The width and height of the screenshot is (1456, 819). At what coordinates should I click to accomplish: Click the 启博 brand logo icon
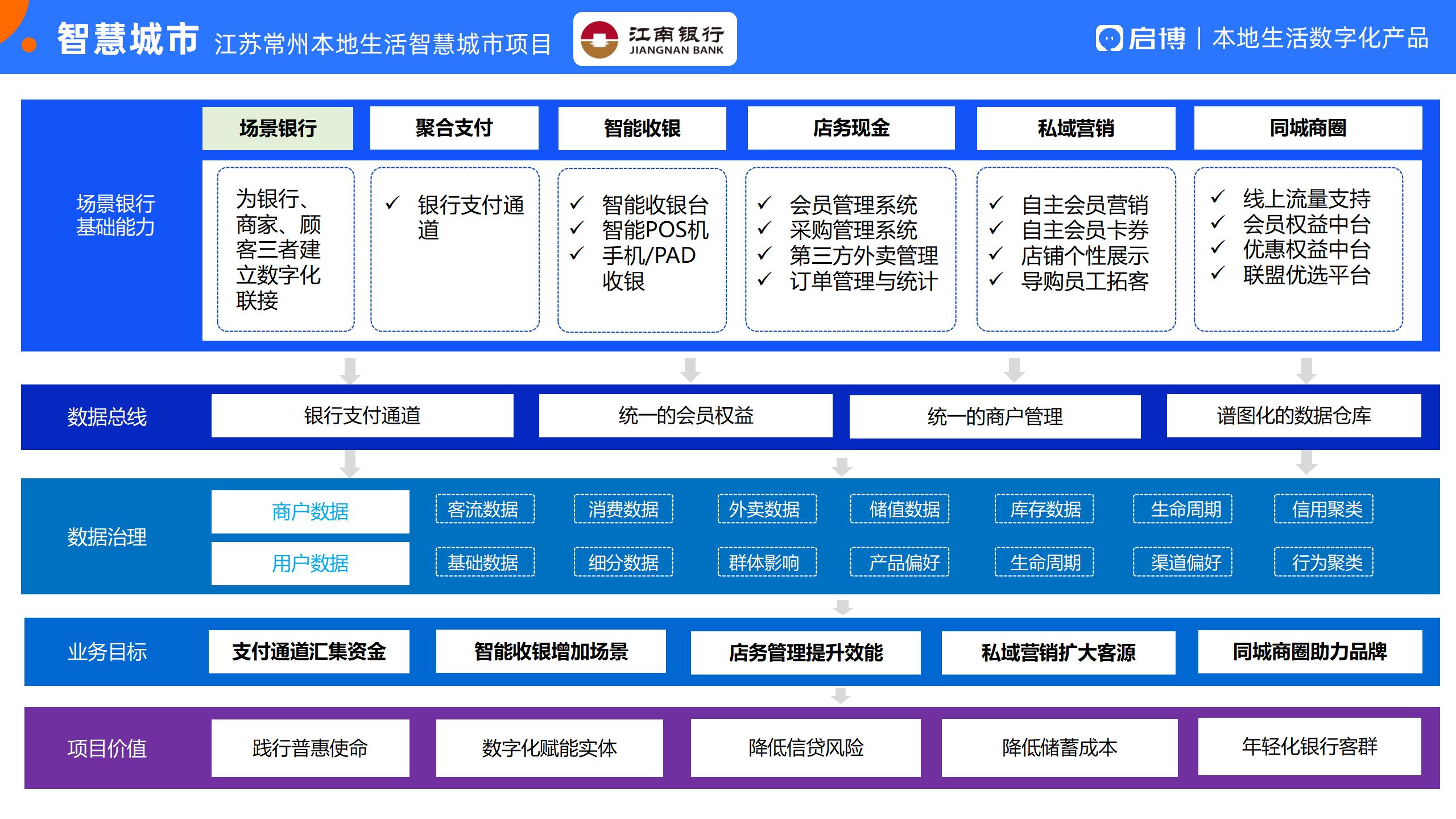point(1108,39)
